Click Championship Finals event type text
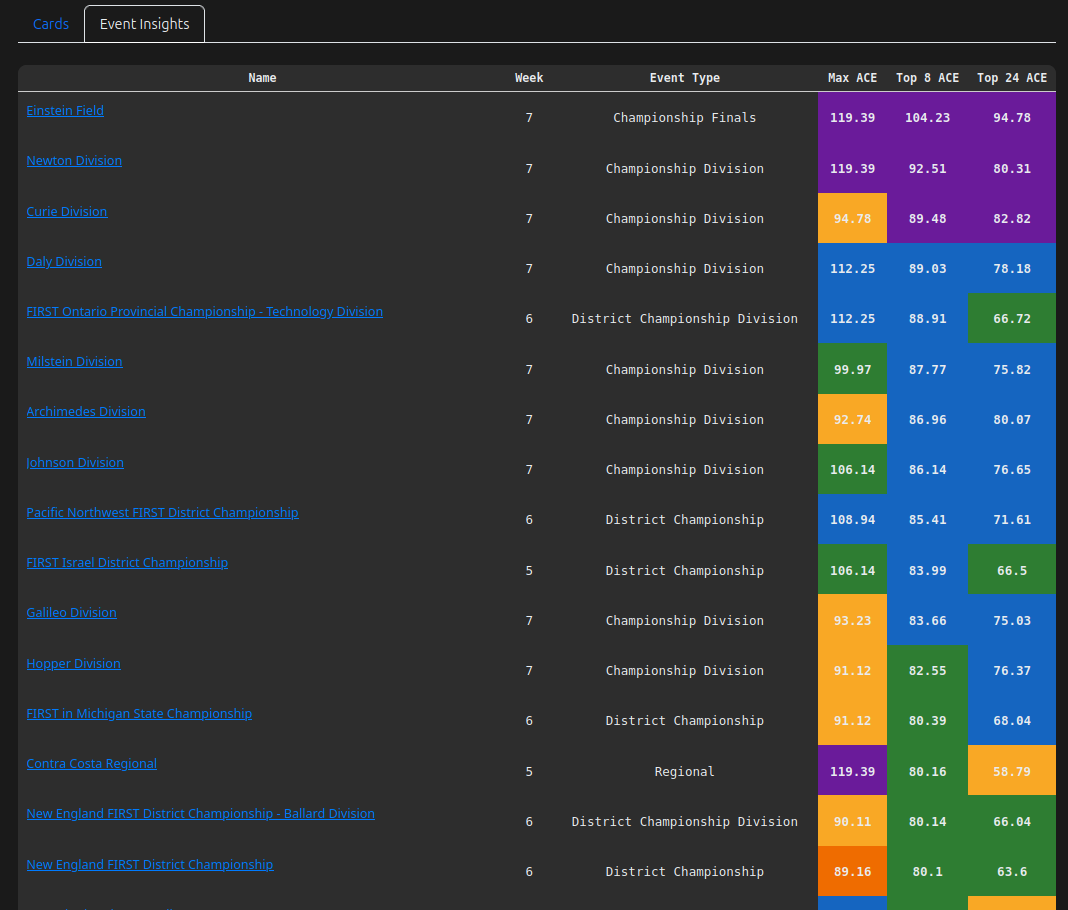 [x=685, y=117]
